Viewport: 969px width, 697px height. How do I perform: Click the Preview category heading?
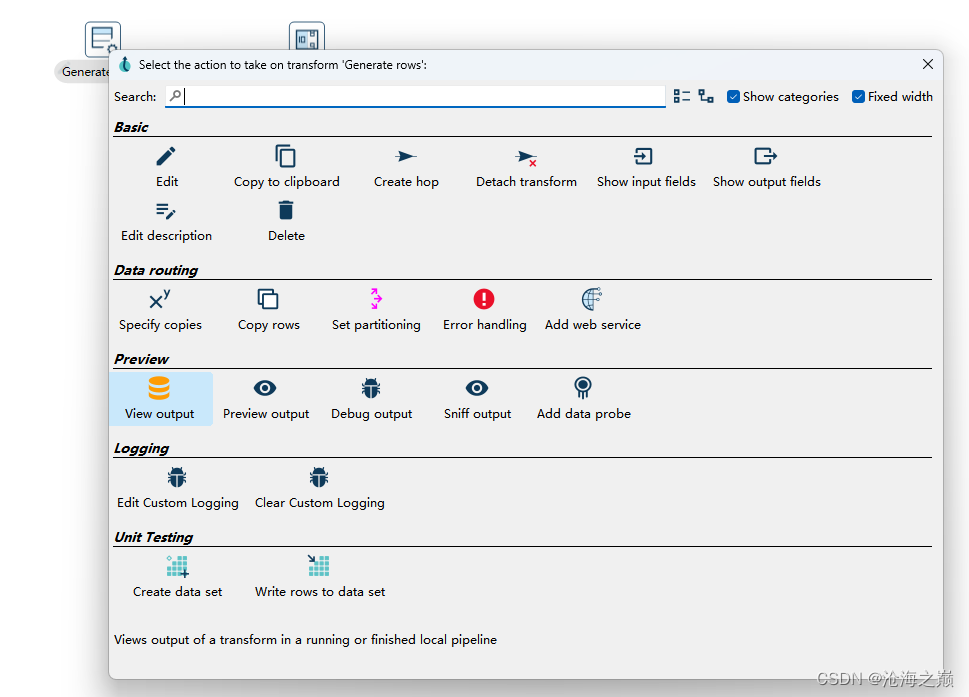tap(142, 360)
